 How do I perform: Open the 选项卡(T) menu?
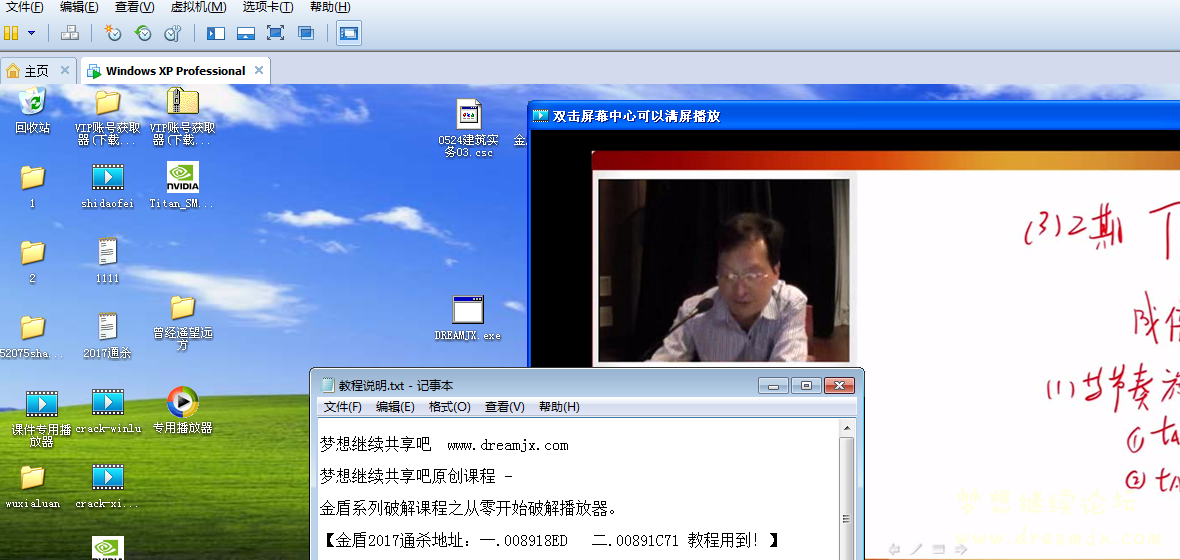[268, 7]
